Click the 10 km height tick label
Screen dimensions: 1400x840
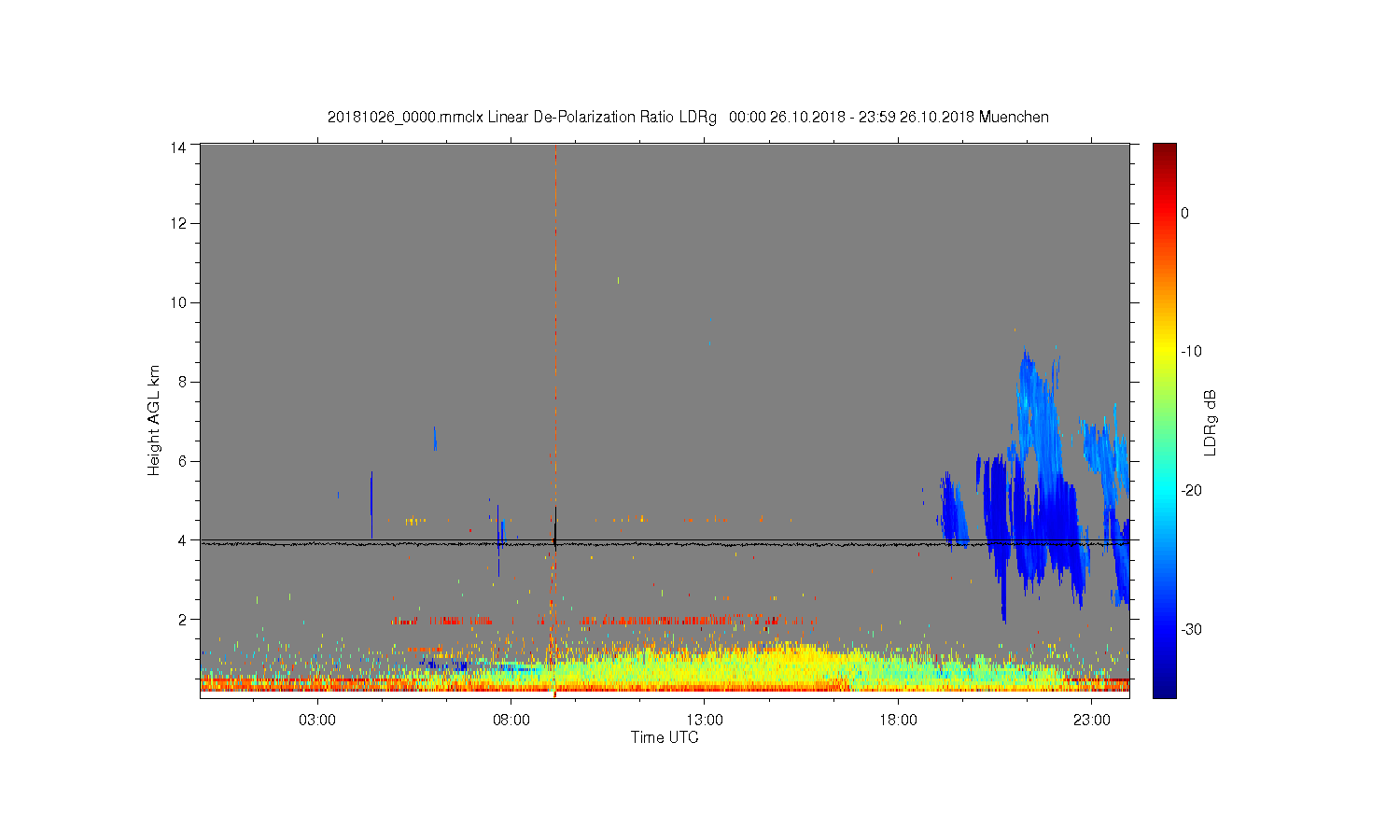click(x=178, y=302)
